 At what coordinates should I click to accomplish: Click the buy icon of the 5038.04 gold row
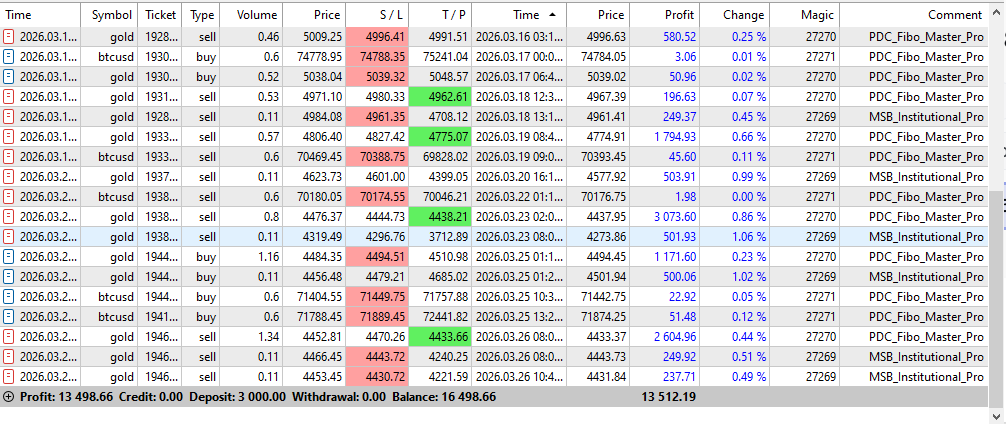pyautogui.click(x=9, y=77)
